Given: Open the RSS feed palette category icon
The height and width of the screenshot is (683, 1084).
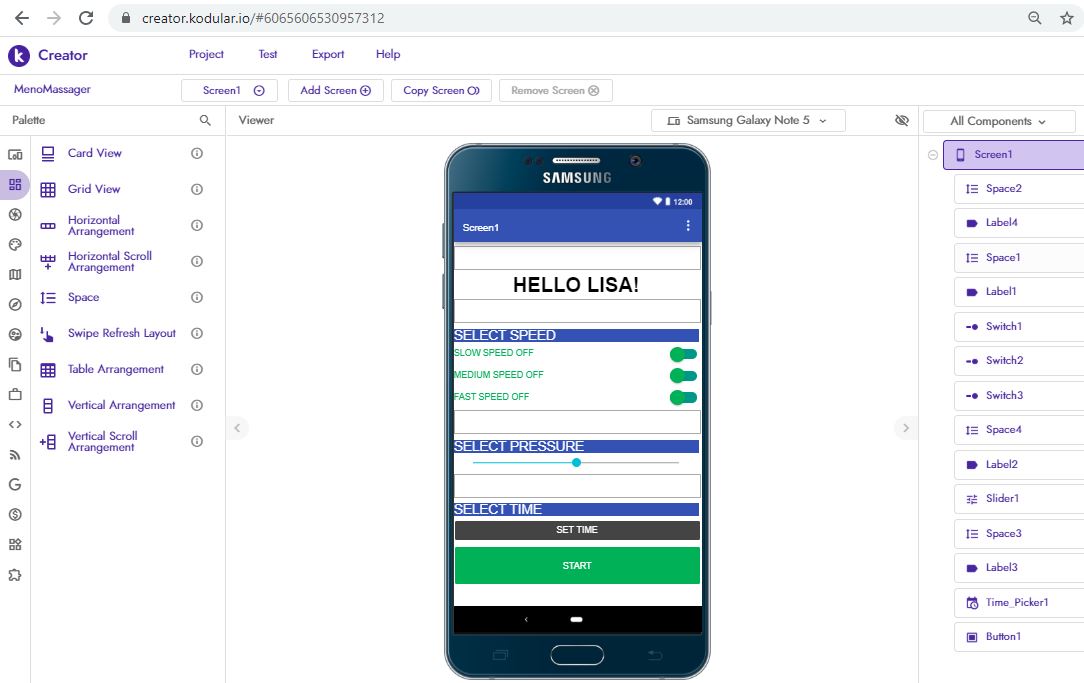Looking at the screenshot, I should pyautogui.click(x=15, y=455).
